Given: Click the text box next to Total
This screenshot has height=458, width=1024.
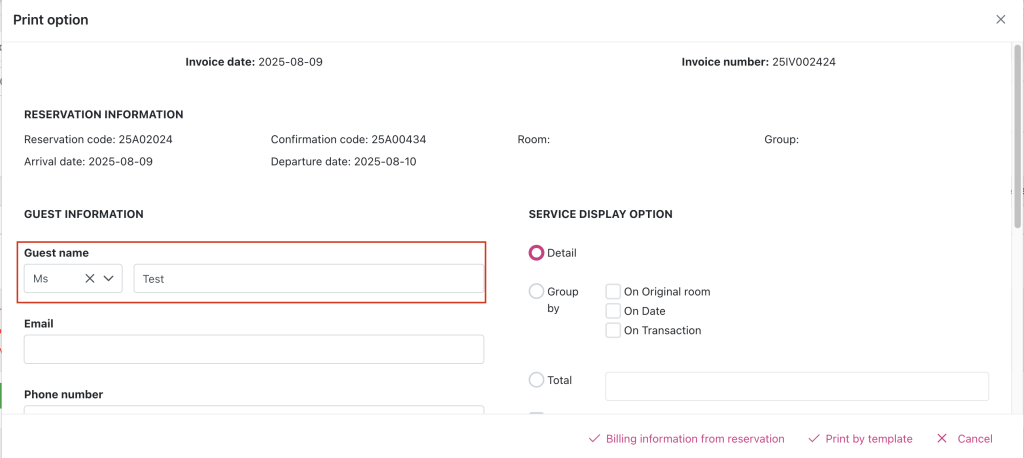Looking at the screenshot, I should coord(796,386).
